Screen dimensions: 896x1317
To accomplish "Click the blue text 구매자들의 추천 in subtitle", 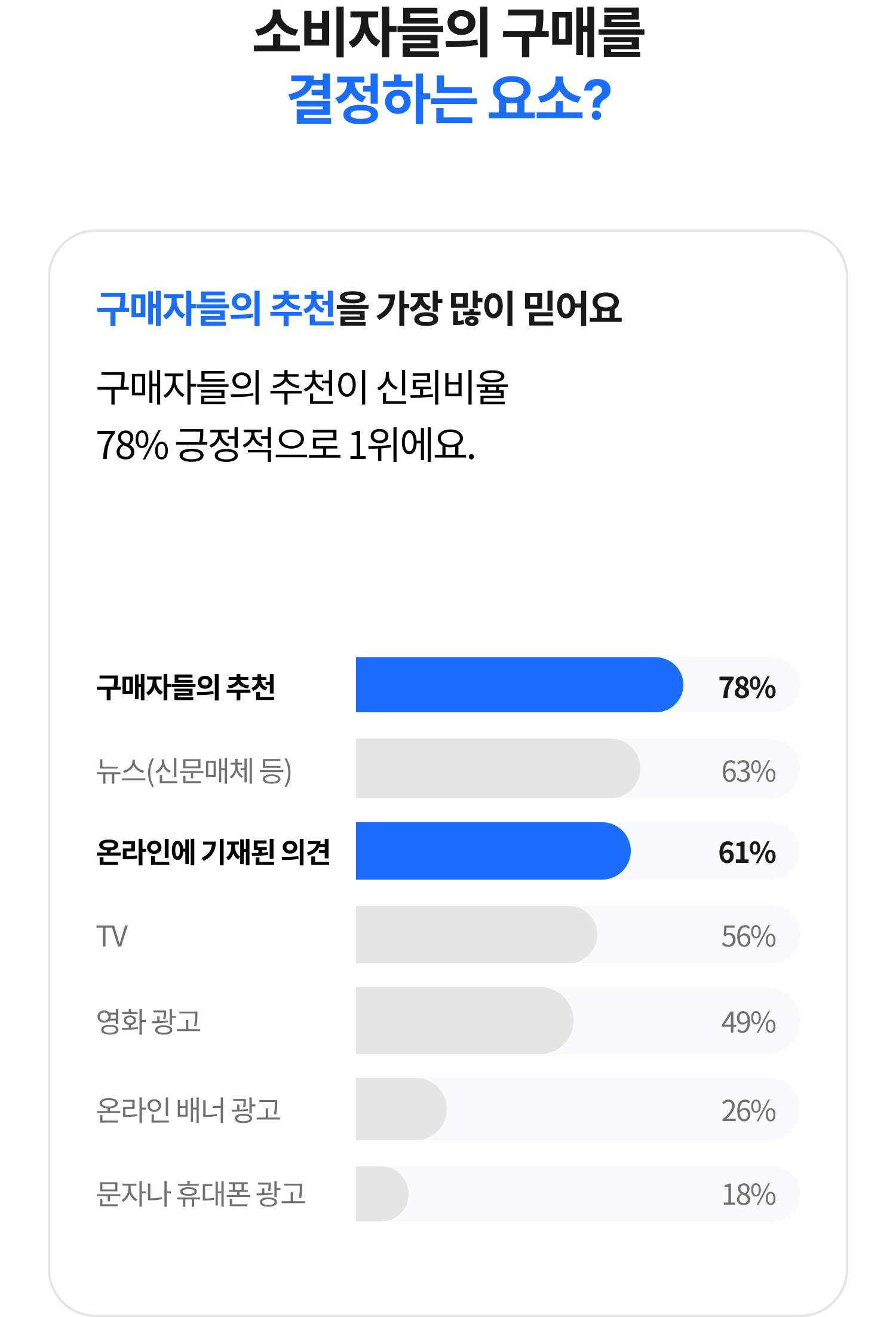I will (216, 309).
